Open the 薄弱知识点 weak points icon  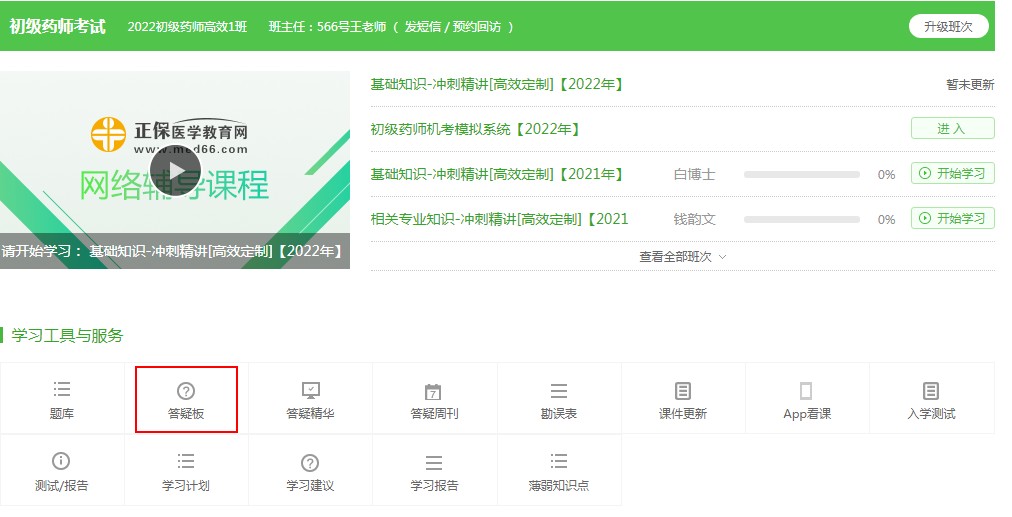pos(558,461)
